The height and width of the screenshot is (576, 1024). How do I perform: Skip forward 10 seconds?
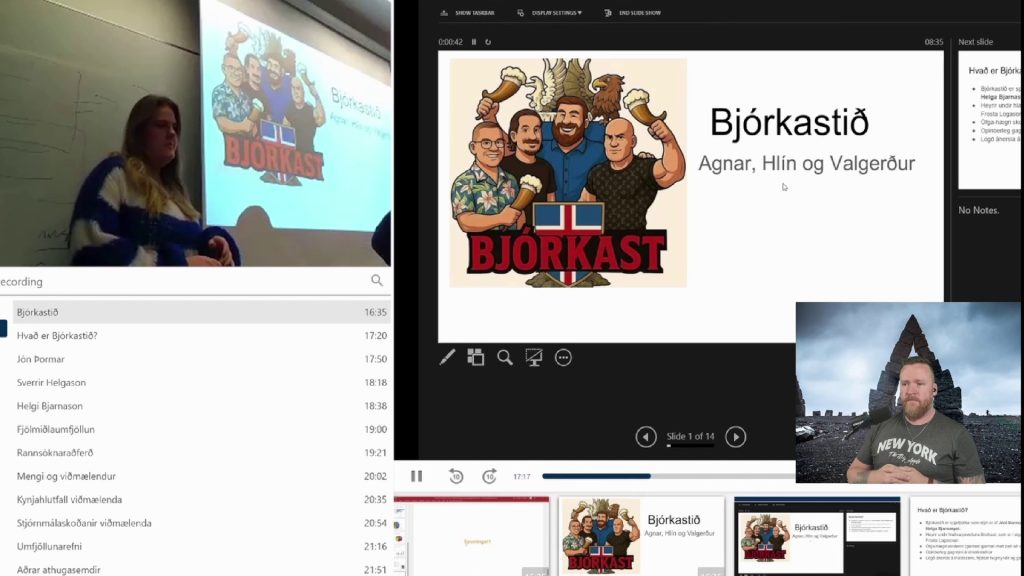click(x=489, y=477)
